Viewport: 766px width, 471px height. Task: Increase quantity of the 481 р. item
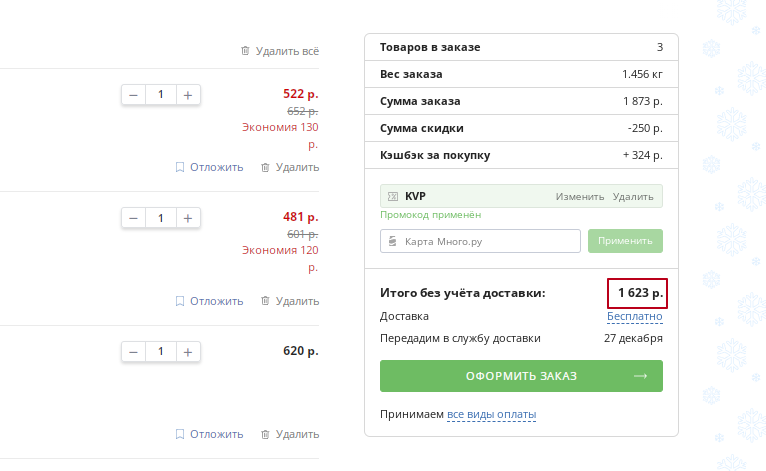pos(188,218)
